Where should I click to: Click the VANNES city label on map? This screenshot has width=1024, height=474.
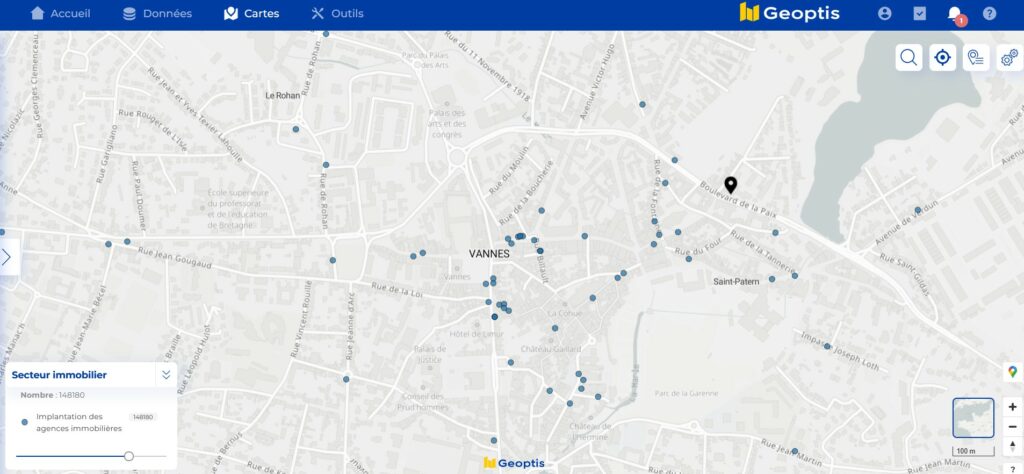489,254
